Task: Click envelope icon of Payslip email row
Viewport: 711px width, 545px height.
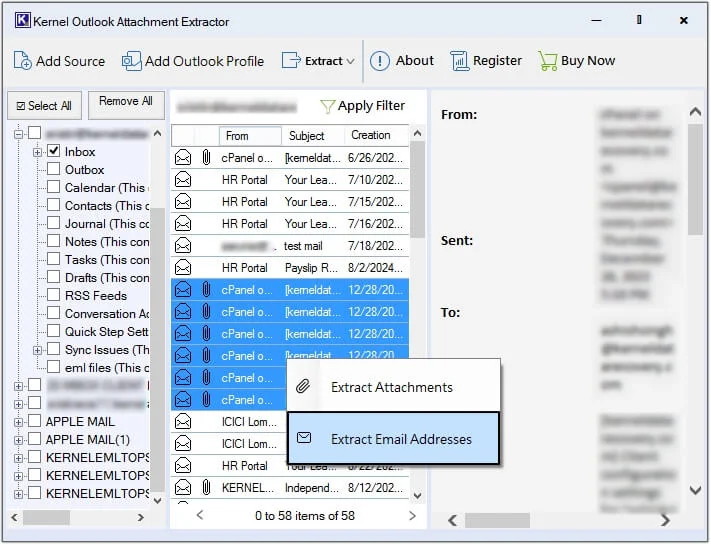Action: (x=183, y=268)
